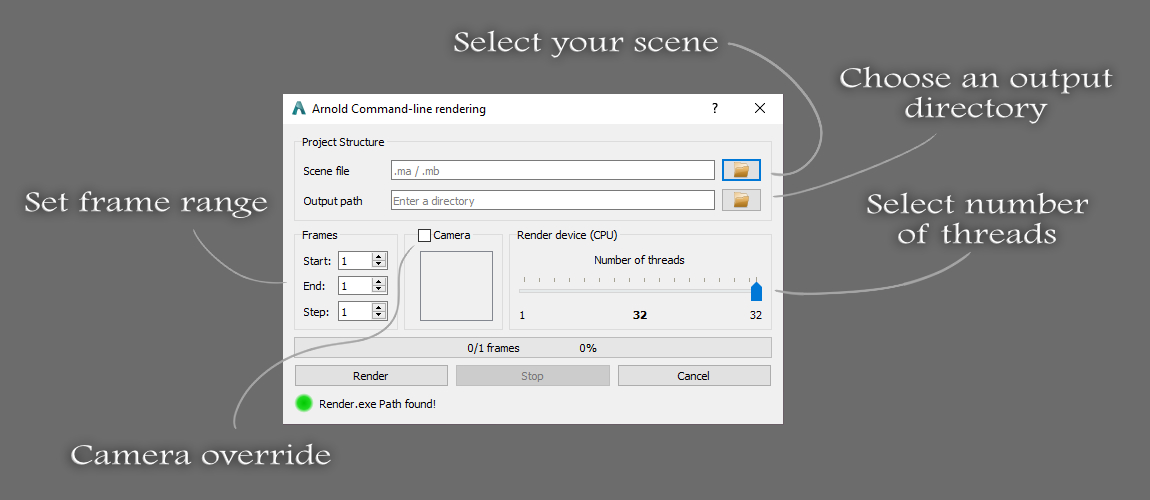Click the greyed Stop button
This screenshot has width=1150, height=500.
click(532, 375)
